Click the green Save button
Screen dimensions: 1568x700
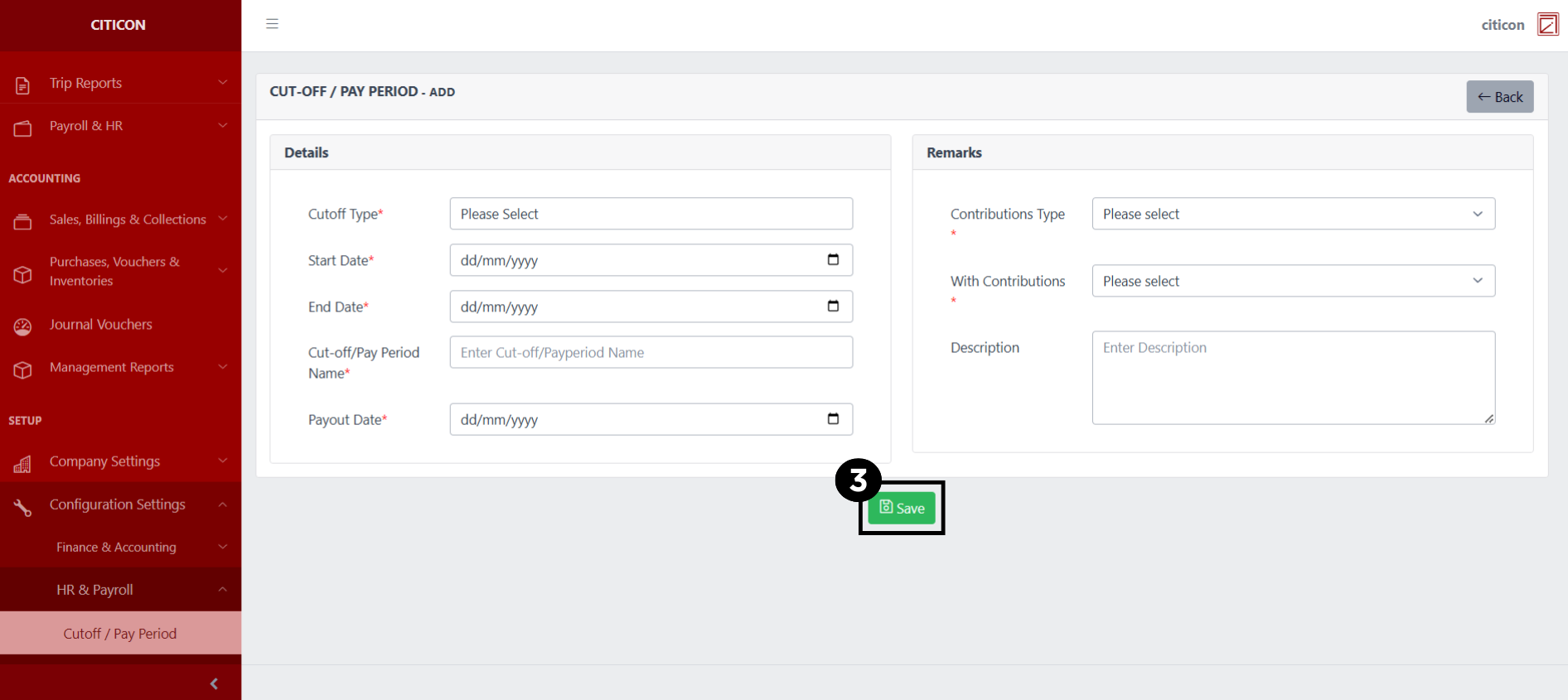pyautogui.click(x=902, y=509)
